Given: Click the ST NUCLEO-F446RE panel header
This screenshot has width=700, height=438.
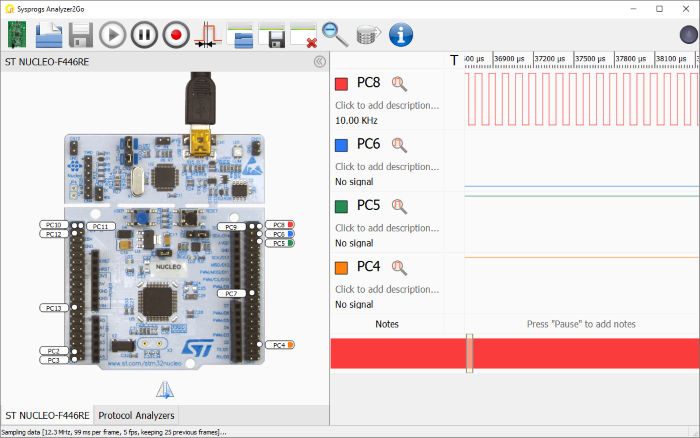Looking at the screenshot, I should point(47,62).
